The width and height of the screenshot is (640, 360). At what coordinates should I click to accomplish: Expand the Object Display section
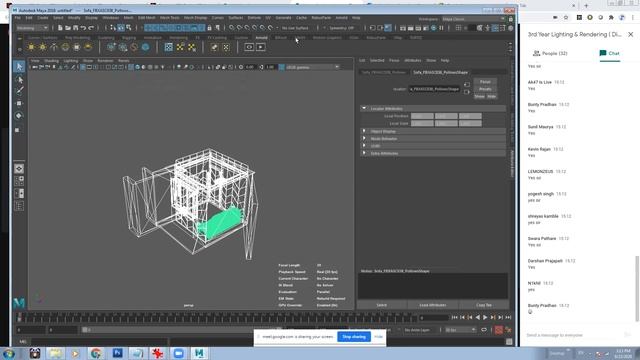364,131
